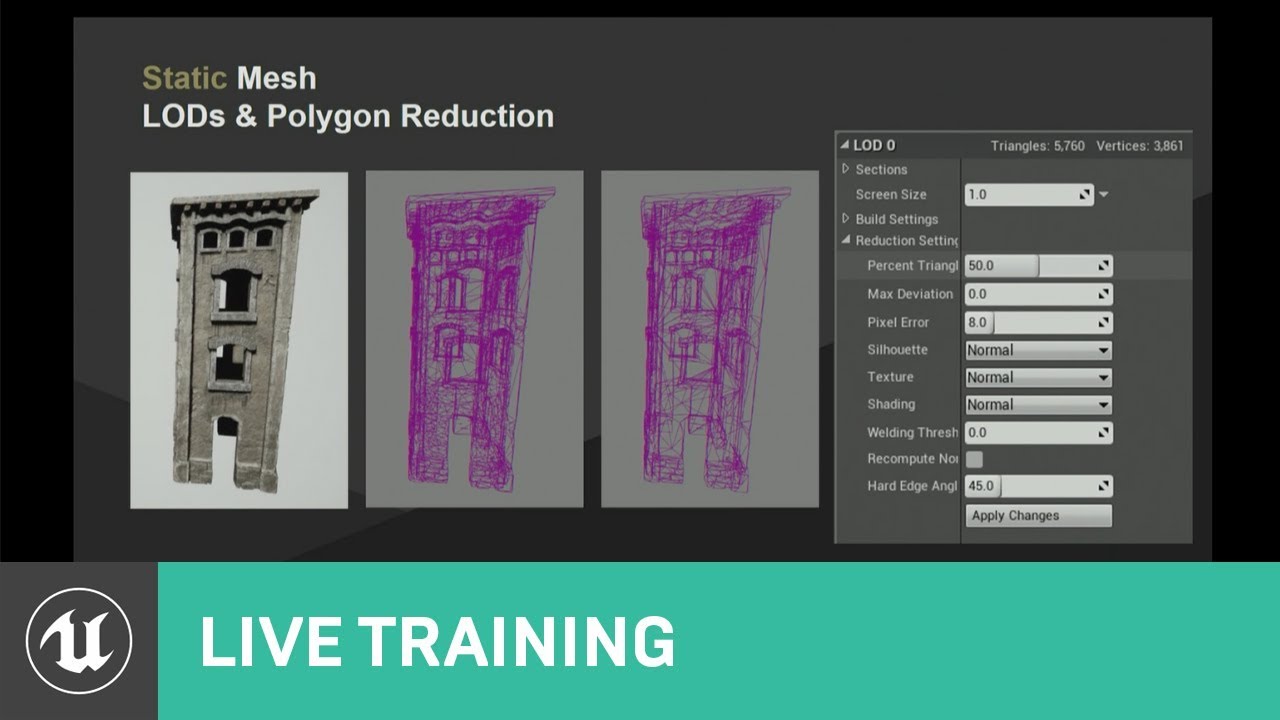Click the 'Silhouette' property label

tap(897, 350)
